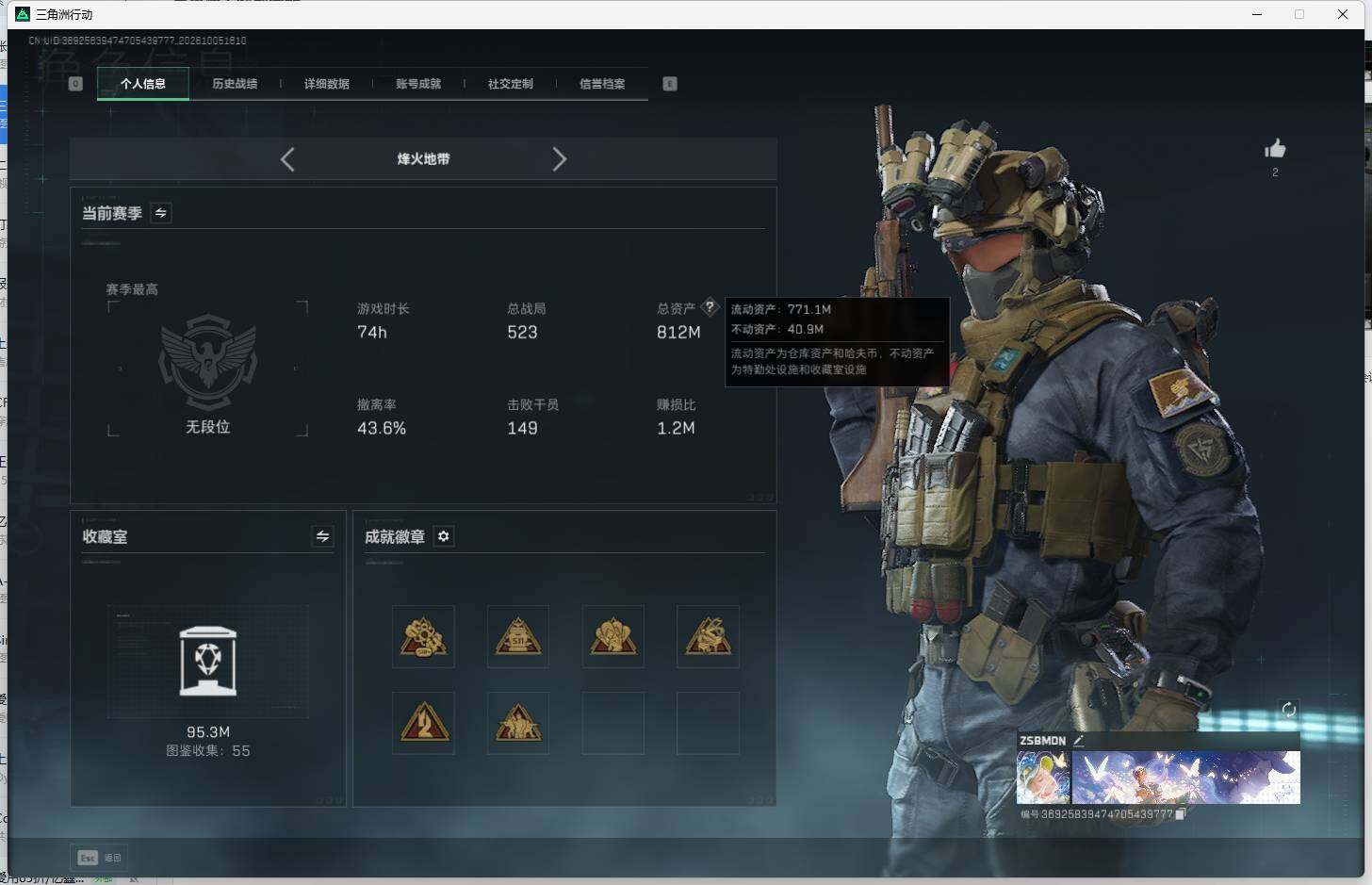Select the flower cluster achievement badge
Image resolution: width=1372 pixels, height=885 pixels.
pyautogui.click(x=423, y=636)
